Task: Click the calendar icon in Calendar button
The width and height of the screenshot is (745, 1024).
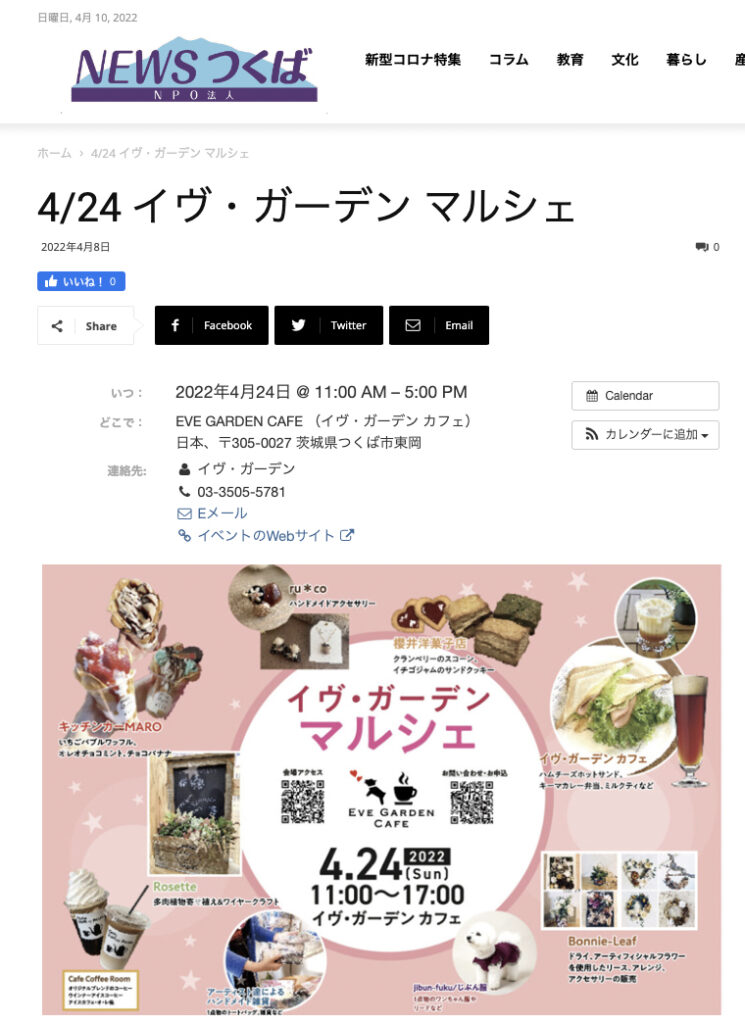Action: 592,396
